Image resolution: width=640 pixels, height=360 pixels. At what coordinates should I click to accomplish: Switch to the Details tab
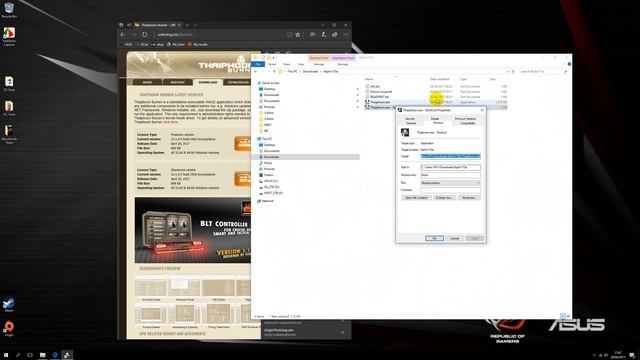coord(435,118)
